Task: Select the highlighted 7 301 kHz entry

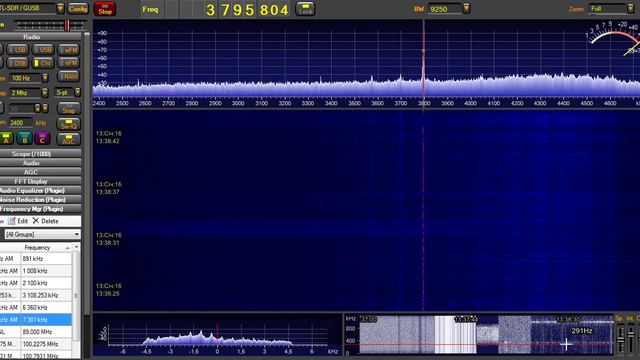Action: click(36, 320)
